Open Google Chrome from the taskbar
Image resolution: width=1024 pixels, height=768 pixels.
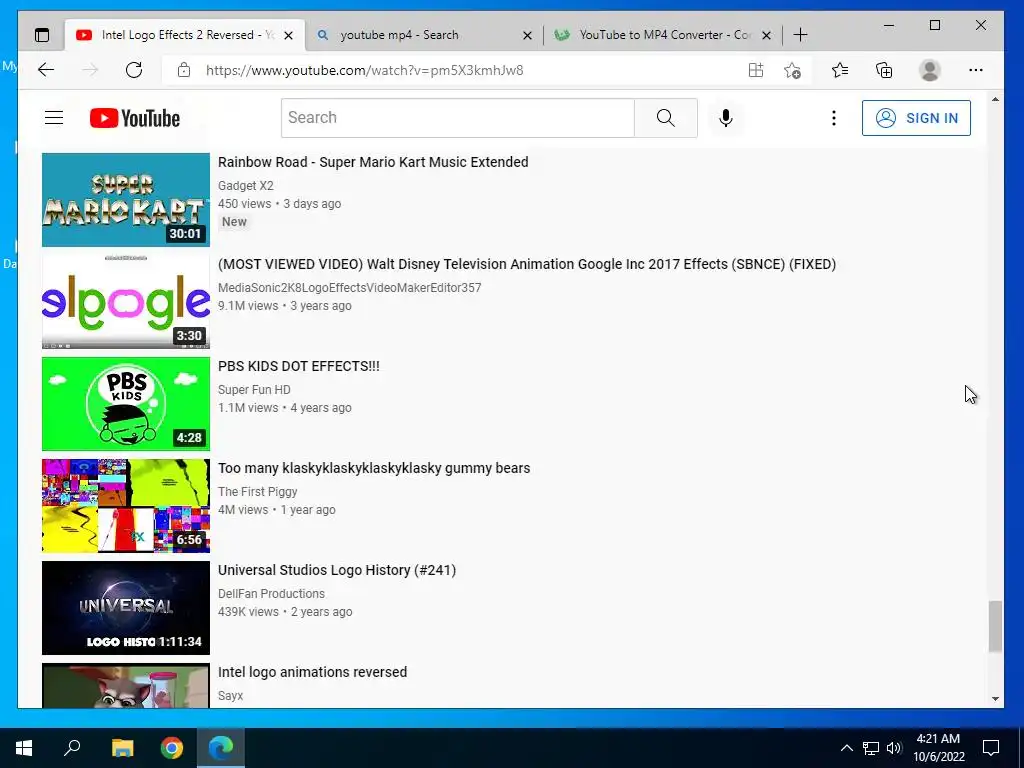172,748
